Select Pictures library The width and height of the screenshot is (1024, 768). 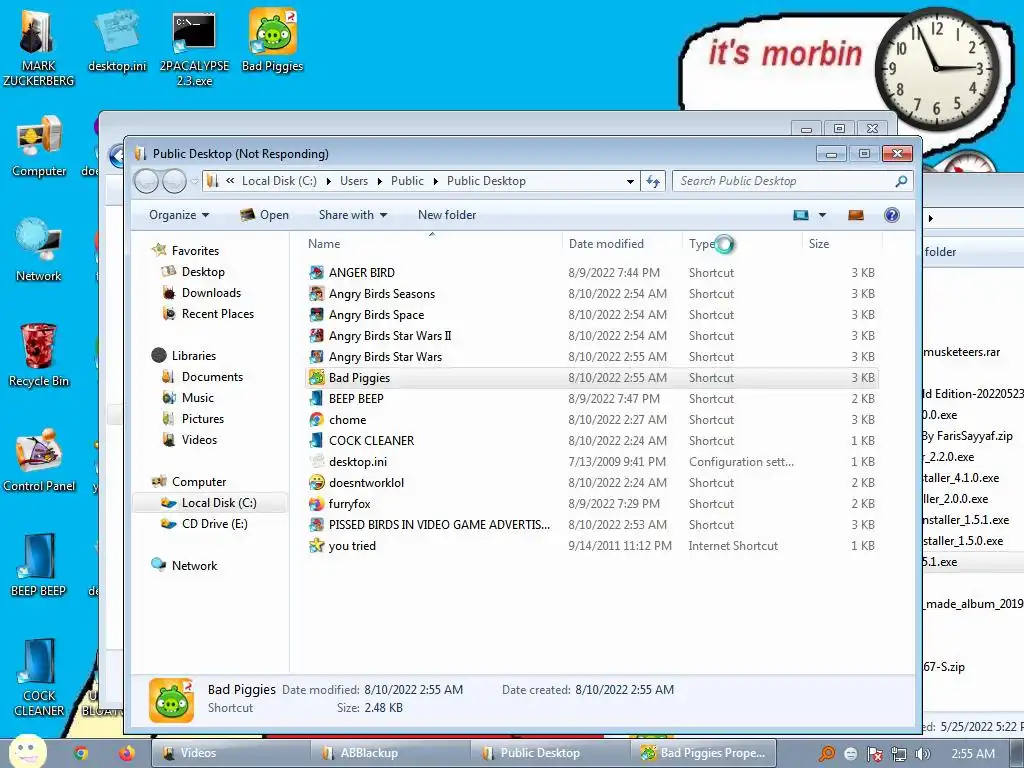tap(202, 419)
